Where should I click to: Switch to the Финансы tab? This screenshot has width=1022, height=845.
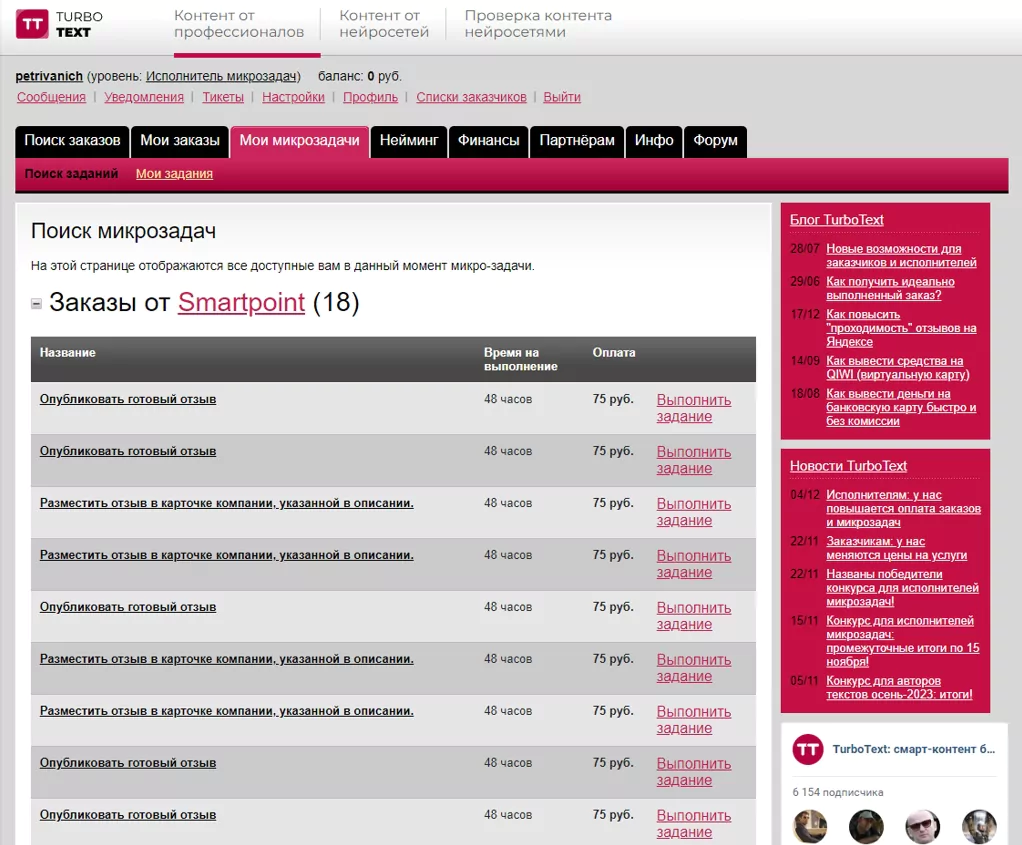488,141
